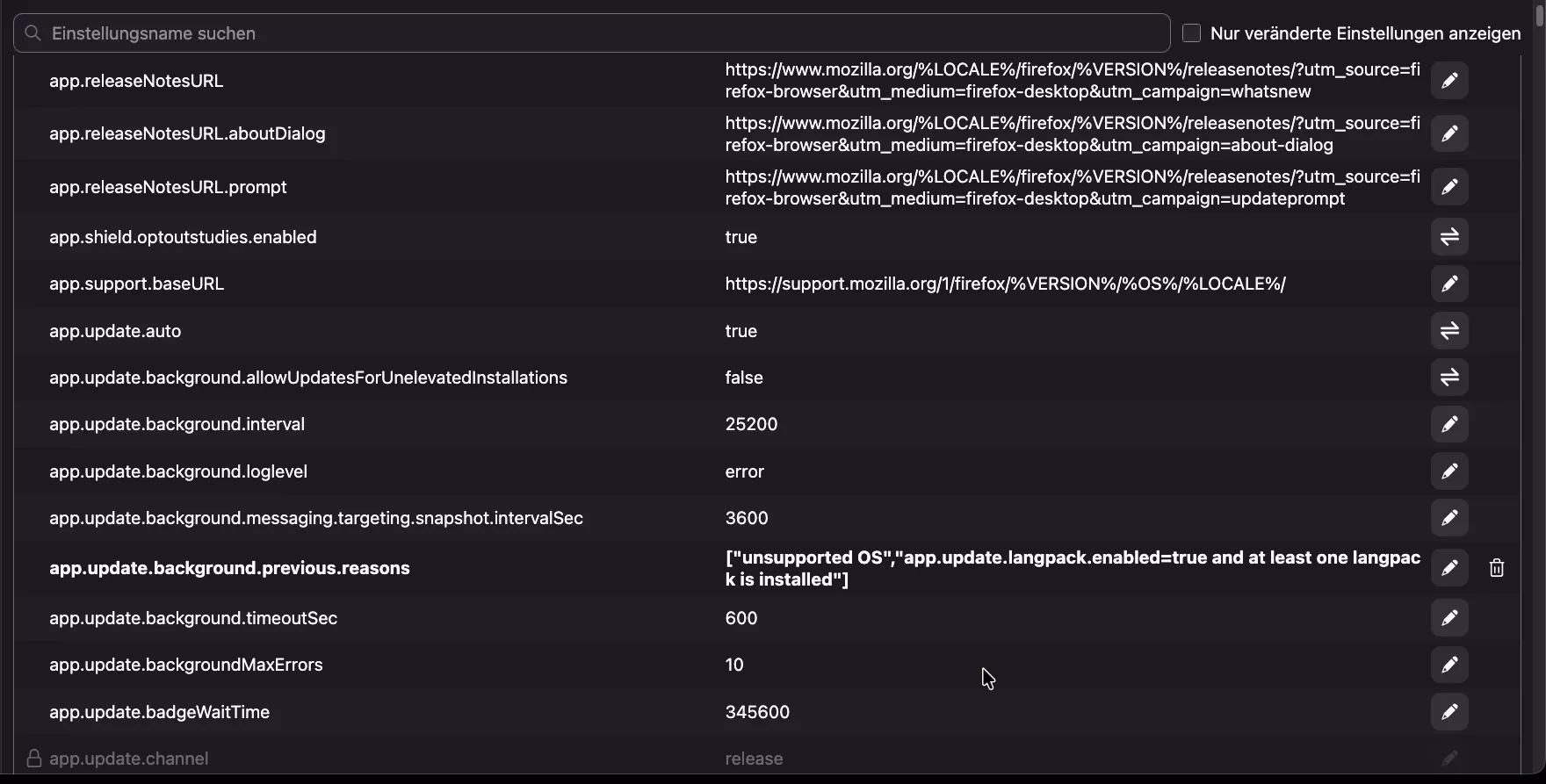Screen dimensions: 1546x784
Task: Edit the app.support.baseURL preference
Action: click(x=1449, y=284)
